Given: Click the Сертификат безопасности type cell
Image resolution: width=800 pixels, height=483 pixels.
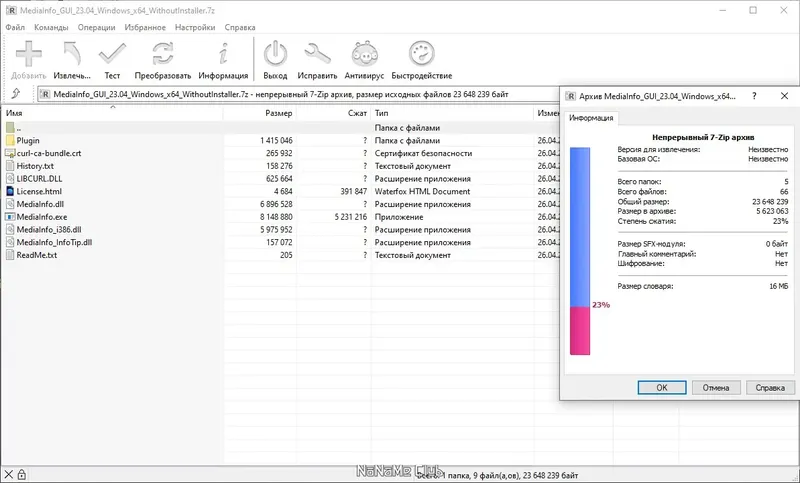Looking at the screenshot, I should pyautogui.click(x=423, y=153).
